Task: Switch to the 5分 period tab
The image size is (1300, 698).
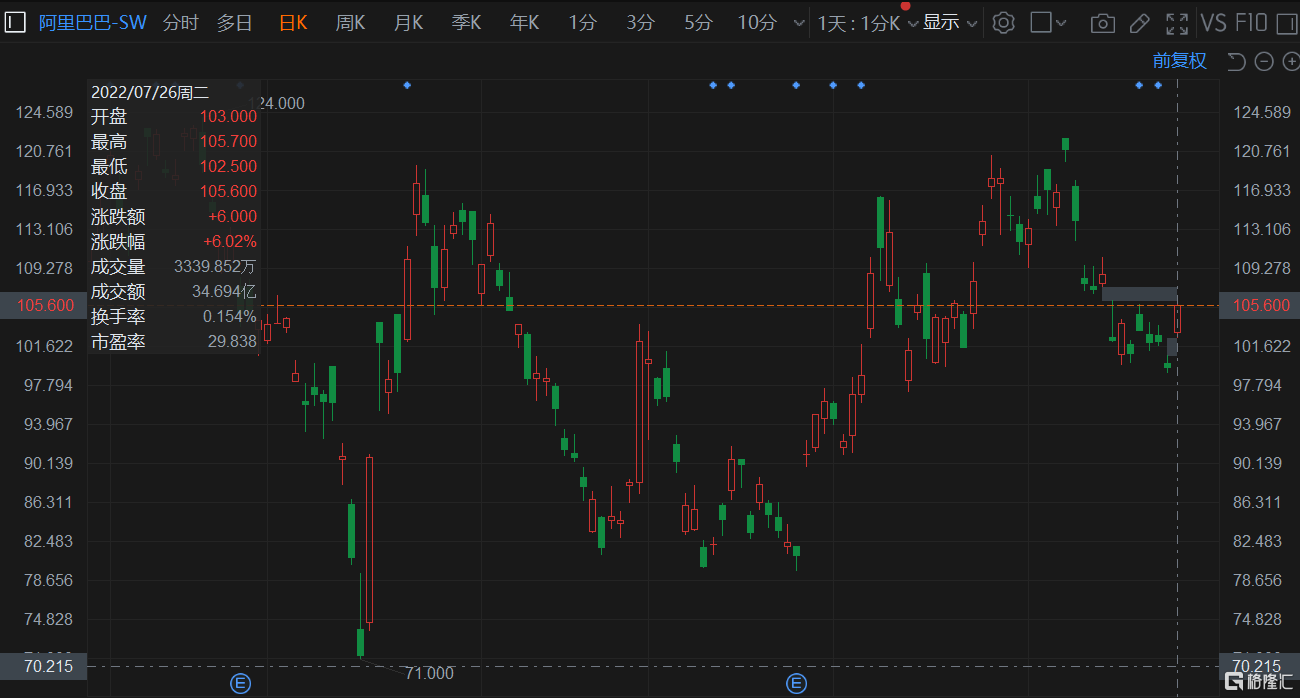Action: click(x=699, y=23)
